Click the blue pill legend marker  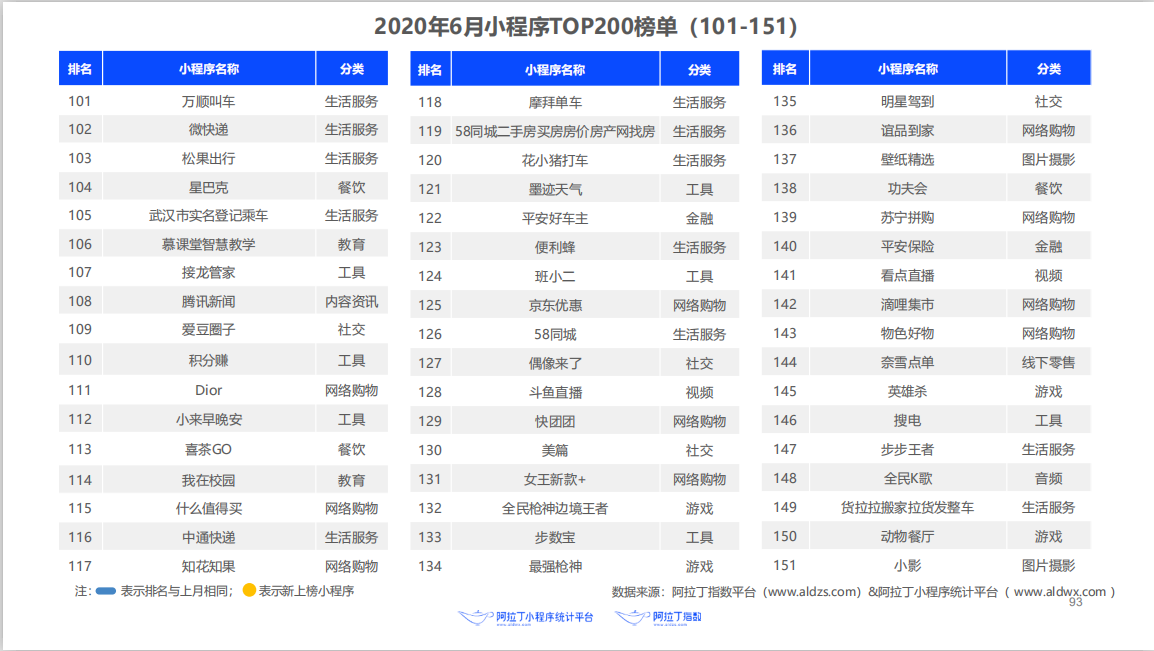[106, 591]
